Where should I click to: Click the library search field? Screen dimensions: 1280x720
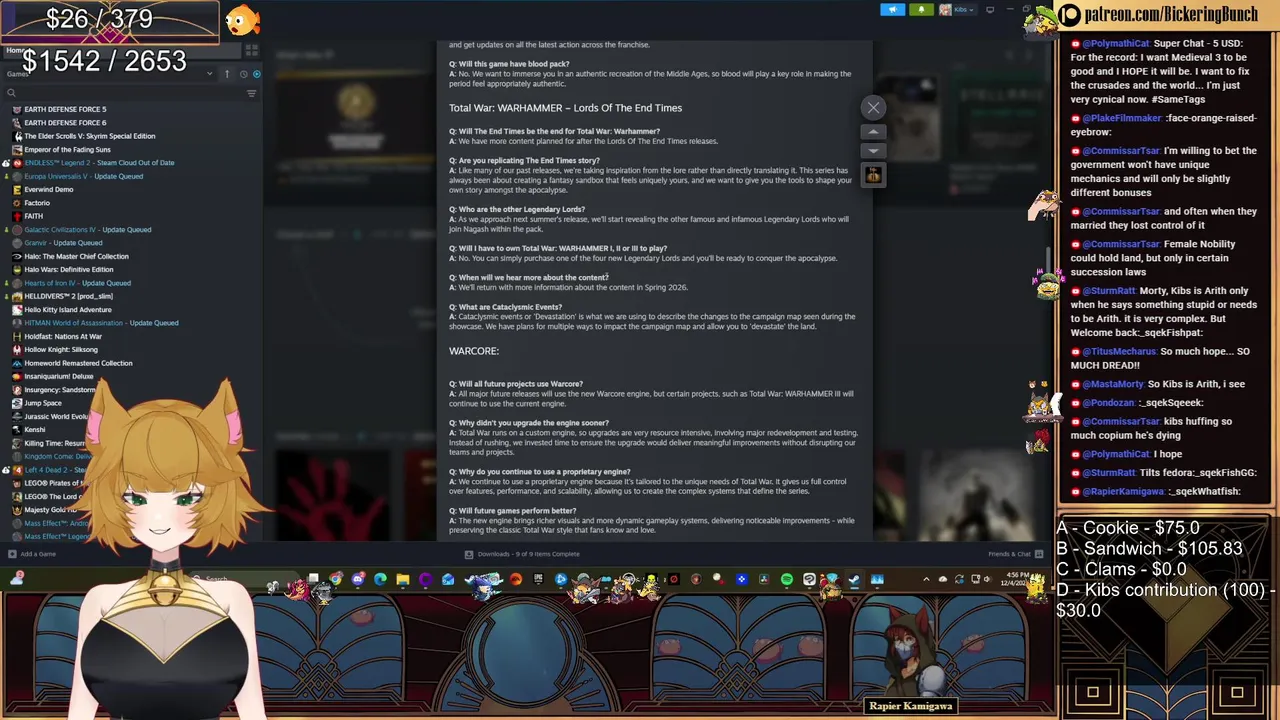pos(125,93)
